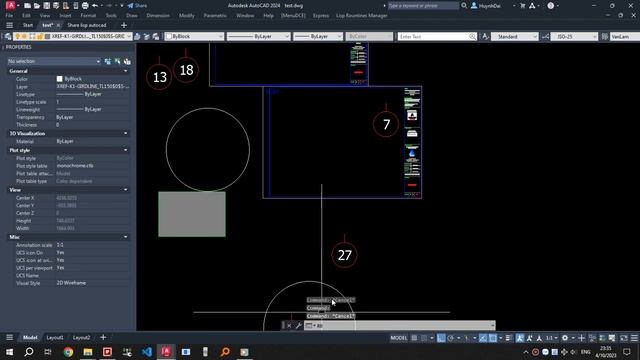Click the Plot style table monochrome.ctb value

pos(75,166)
